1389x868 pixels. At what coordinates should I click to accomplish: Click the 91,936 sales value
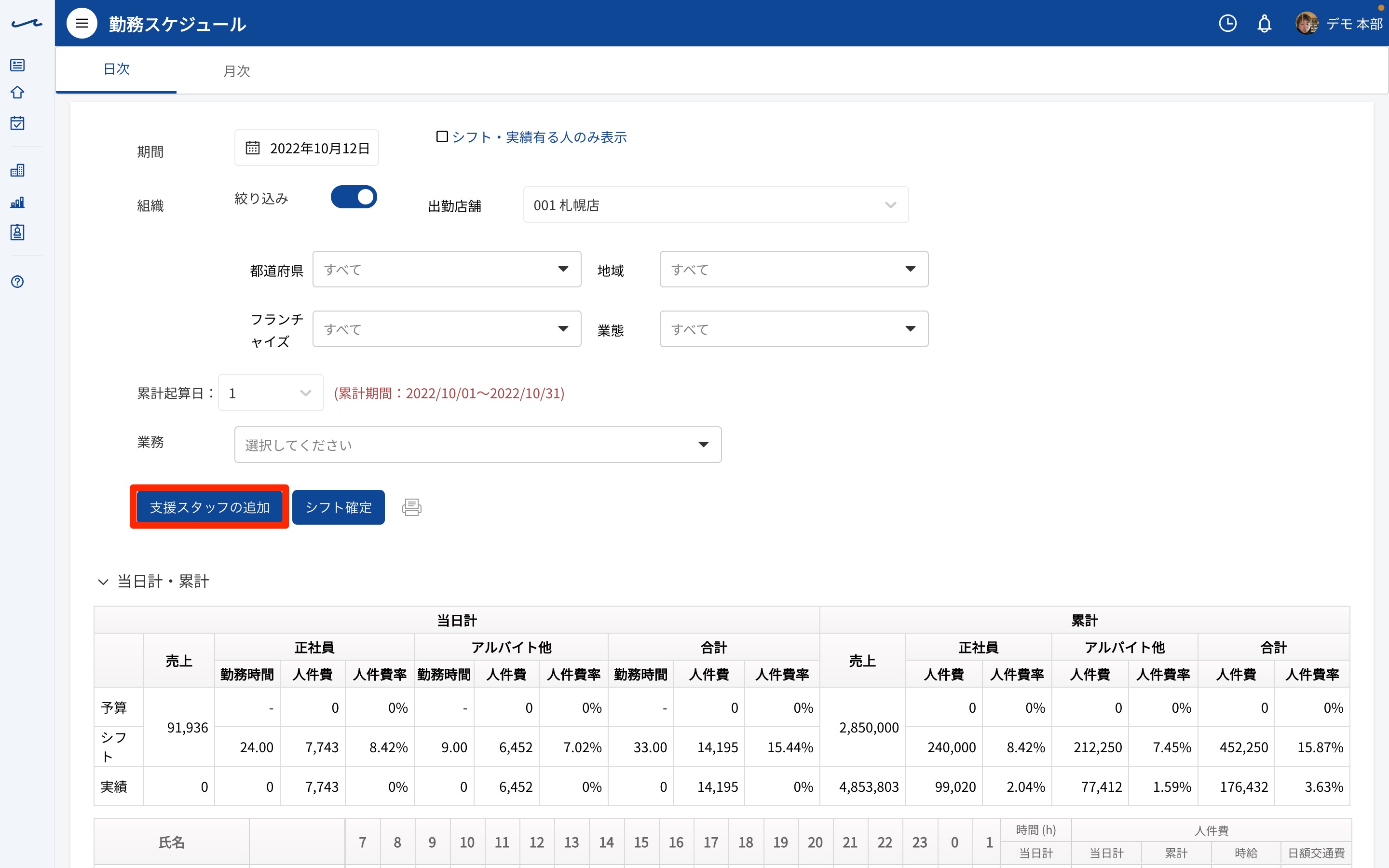click(x=188, y=727)
